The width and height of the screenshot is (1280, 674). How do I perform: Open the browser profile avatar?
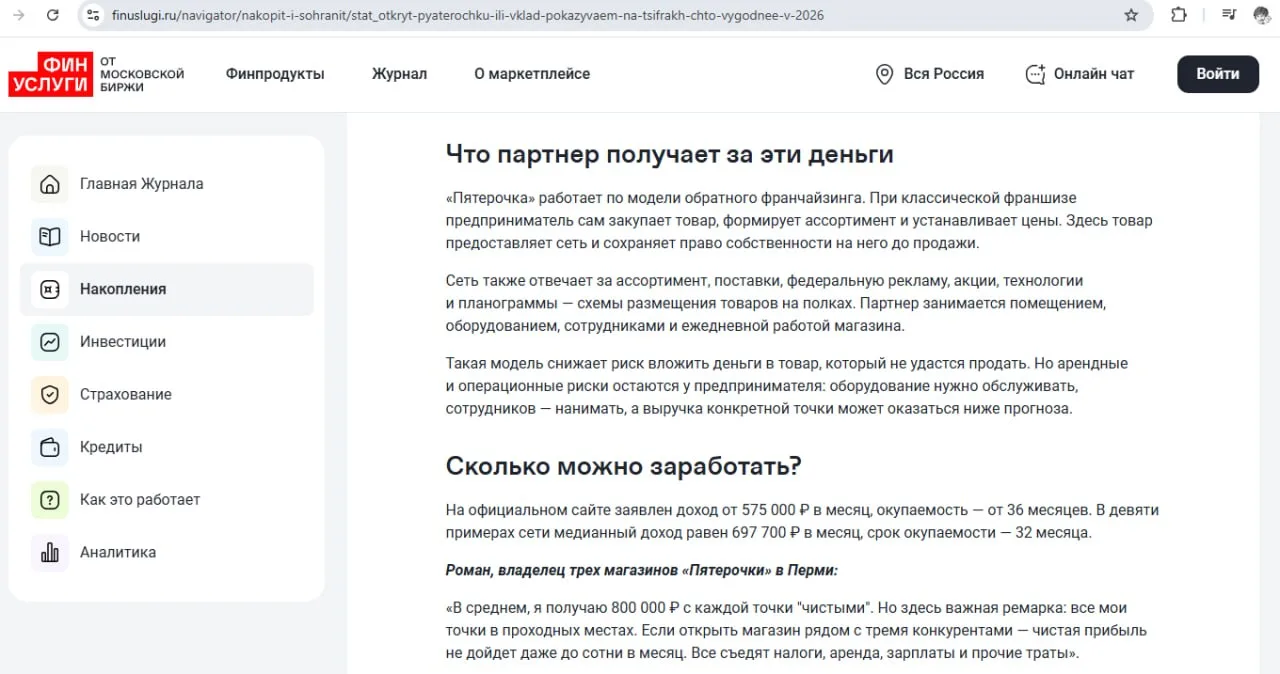click(x=1262, y=15)
